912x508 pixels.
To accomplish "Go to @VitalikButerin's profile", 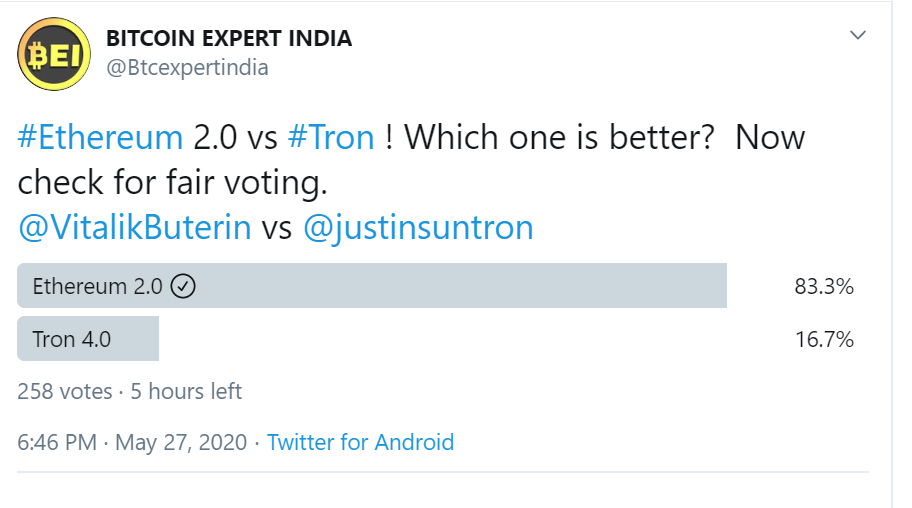I will click(135, 228).
